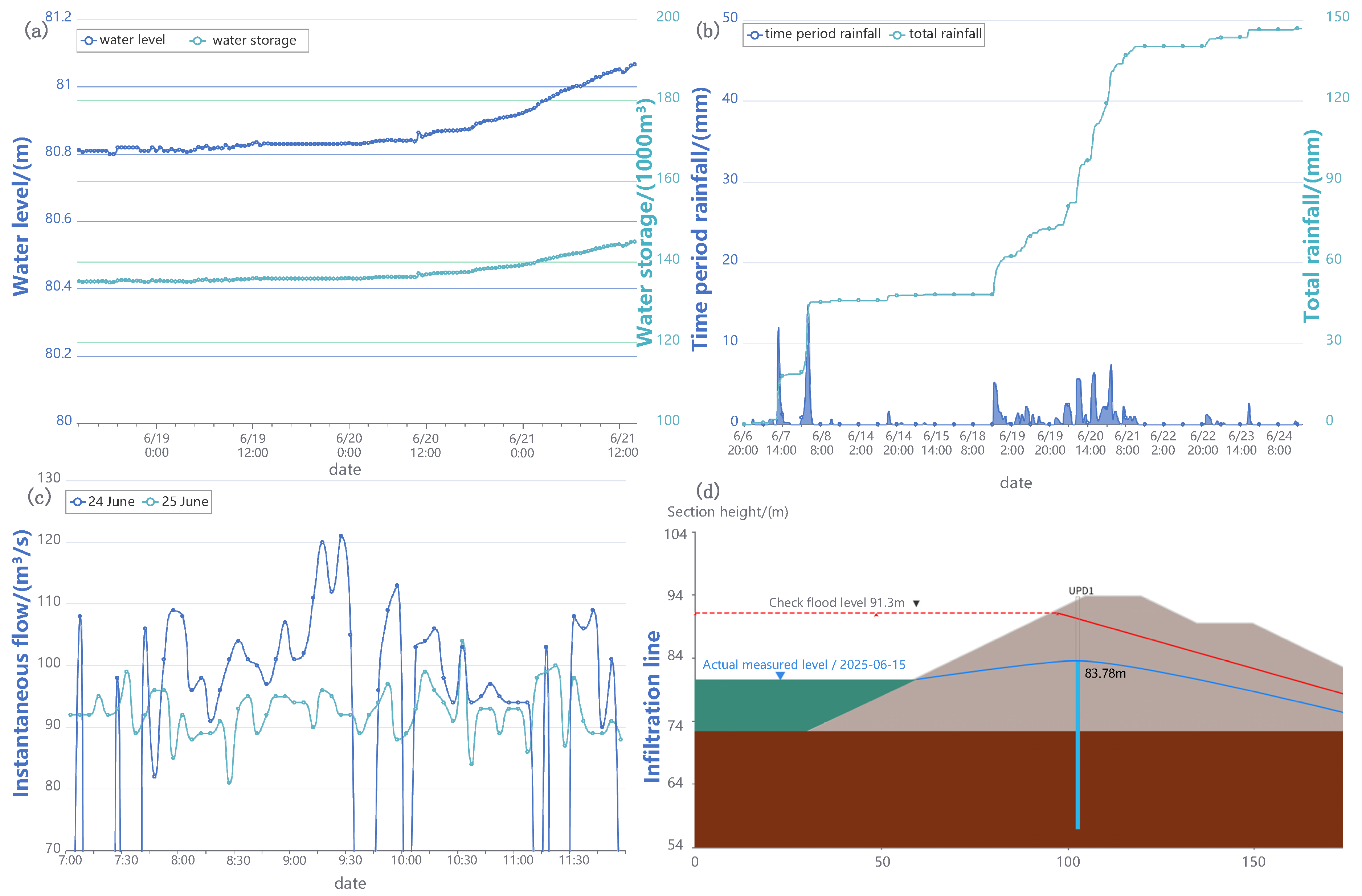Click the 180 water storage axis value
The image size is (1362, 896).
[668, 98]
